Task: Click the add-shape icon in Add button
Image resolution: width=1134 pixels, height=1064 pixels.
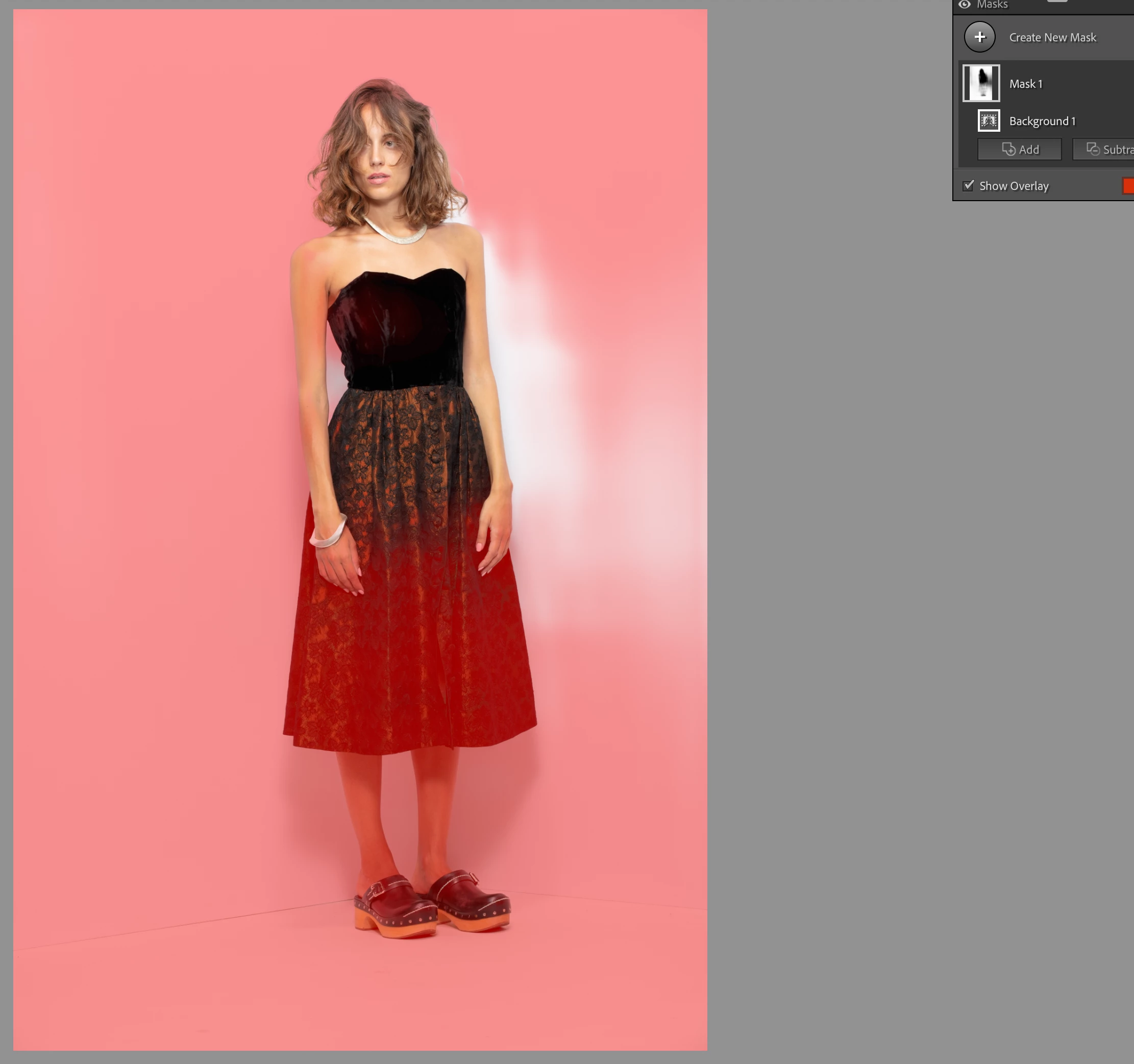Action: point(1008,150)
